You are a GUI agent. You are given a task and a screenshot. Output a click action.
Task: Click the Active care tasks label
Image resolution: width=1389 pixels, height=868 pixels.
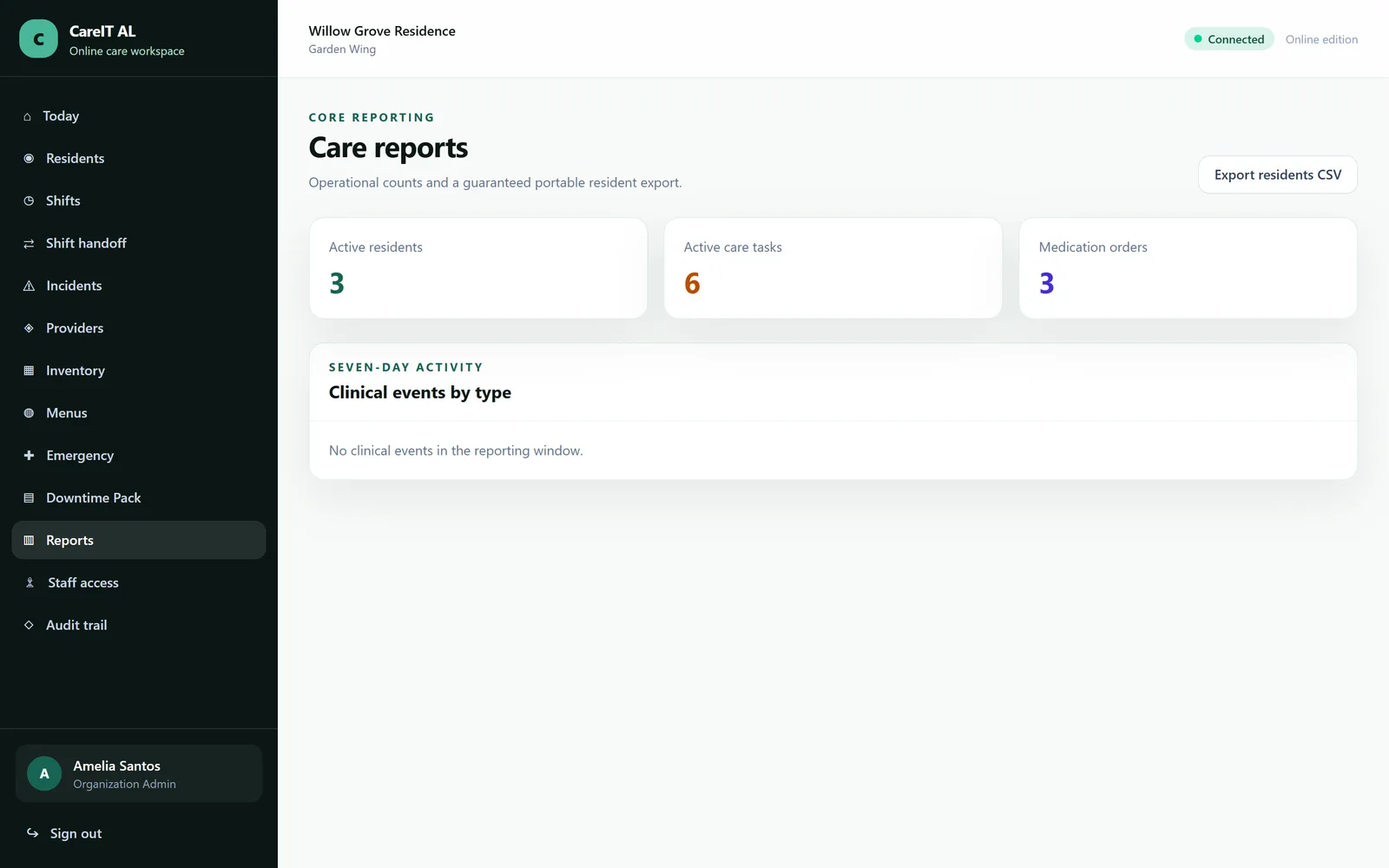coord(733,247)
